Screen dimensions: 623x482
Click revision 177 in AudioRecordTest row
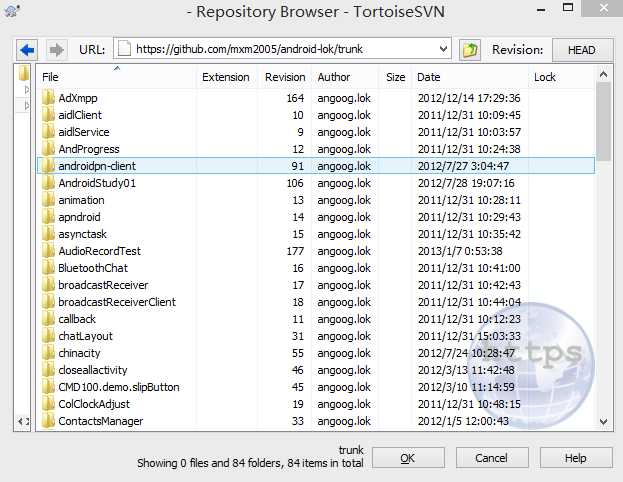coord(295,251)
